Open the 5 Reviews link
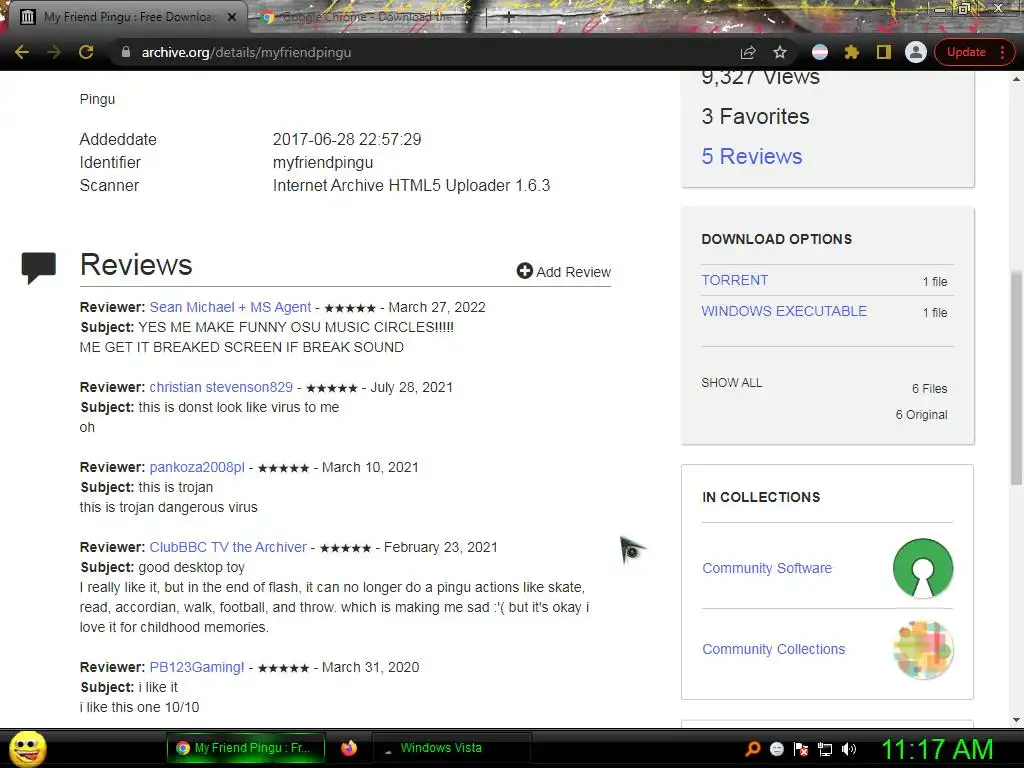 752,156
